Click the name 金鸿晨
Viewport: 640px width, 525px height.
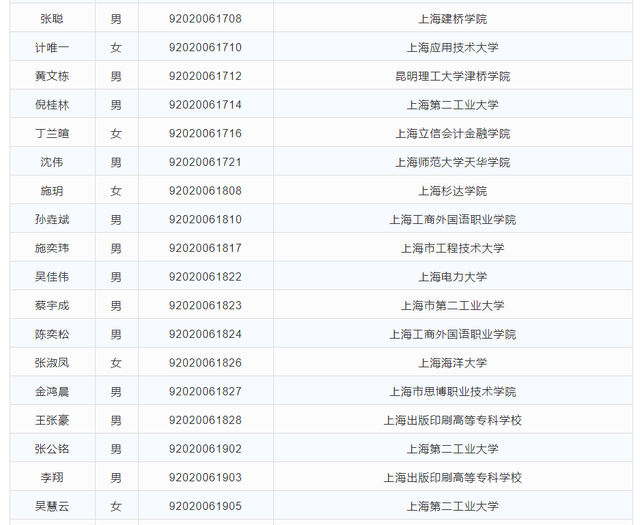(52, 392)
